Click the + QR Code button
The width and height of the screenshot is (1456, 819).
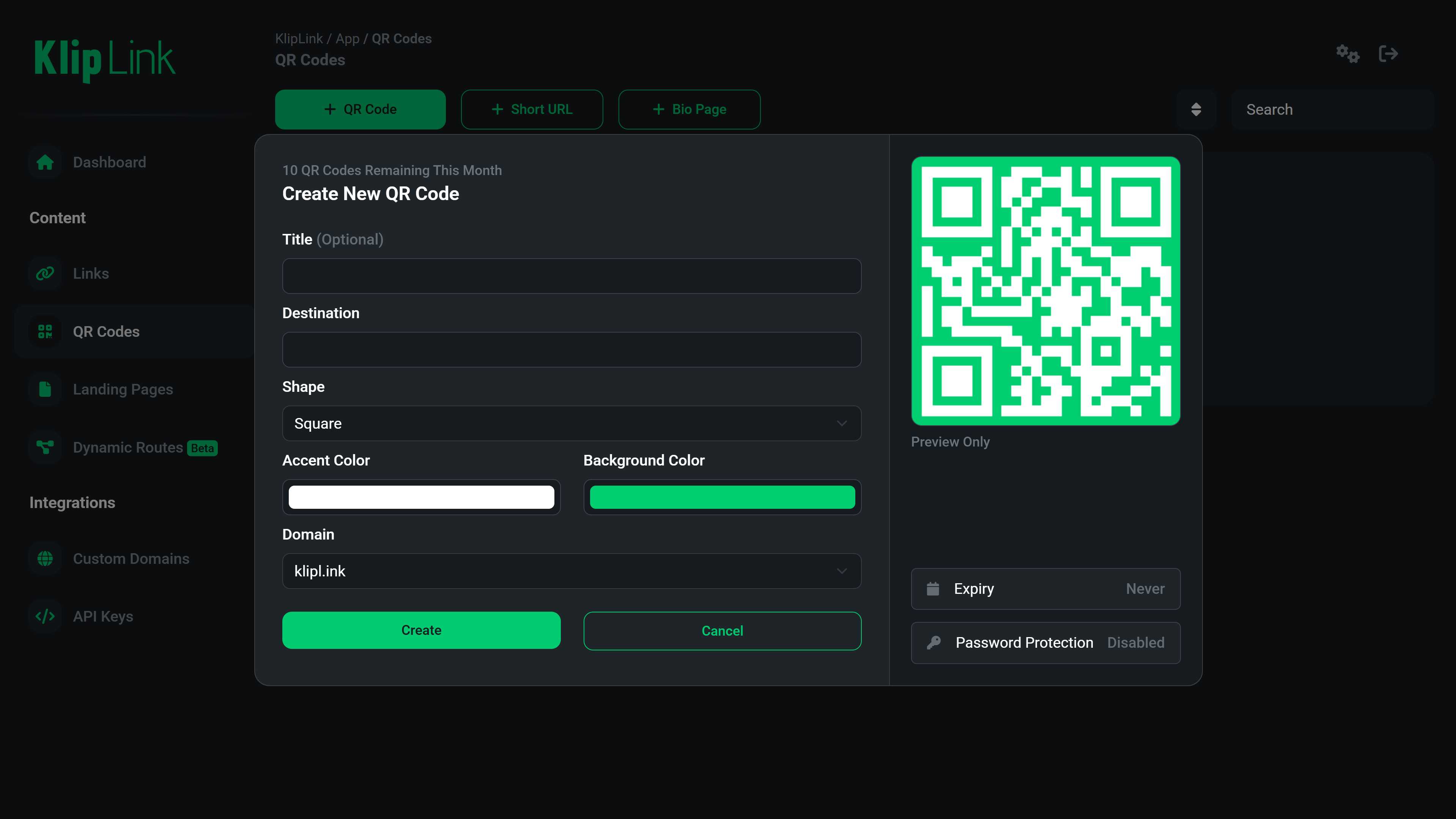click(360, 109)
